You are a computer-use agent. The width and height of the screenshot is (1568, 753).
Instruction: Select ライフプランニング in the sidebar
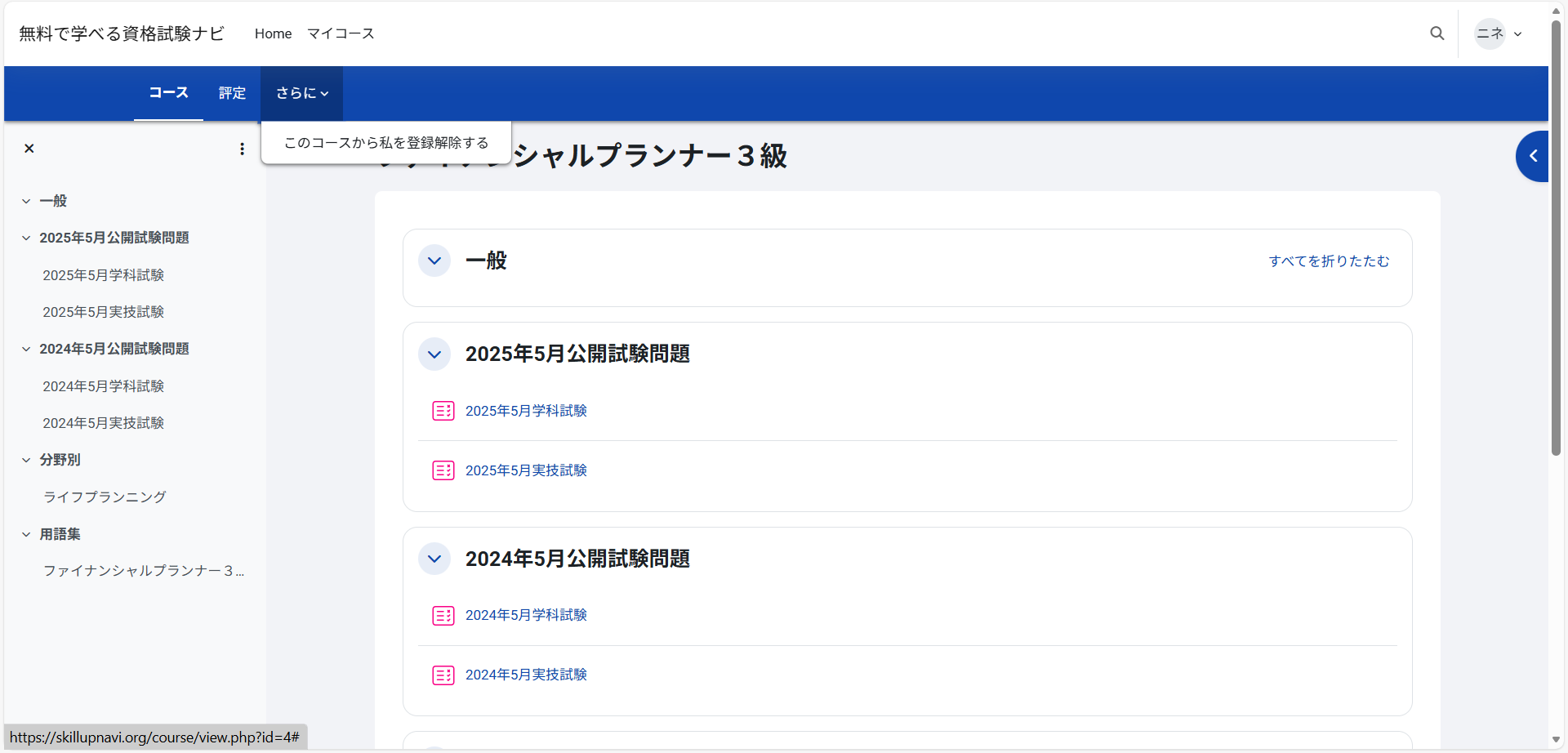click(x=105, y=497)
